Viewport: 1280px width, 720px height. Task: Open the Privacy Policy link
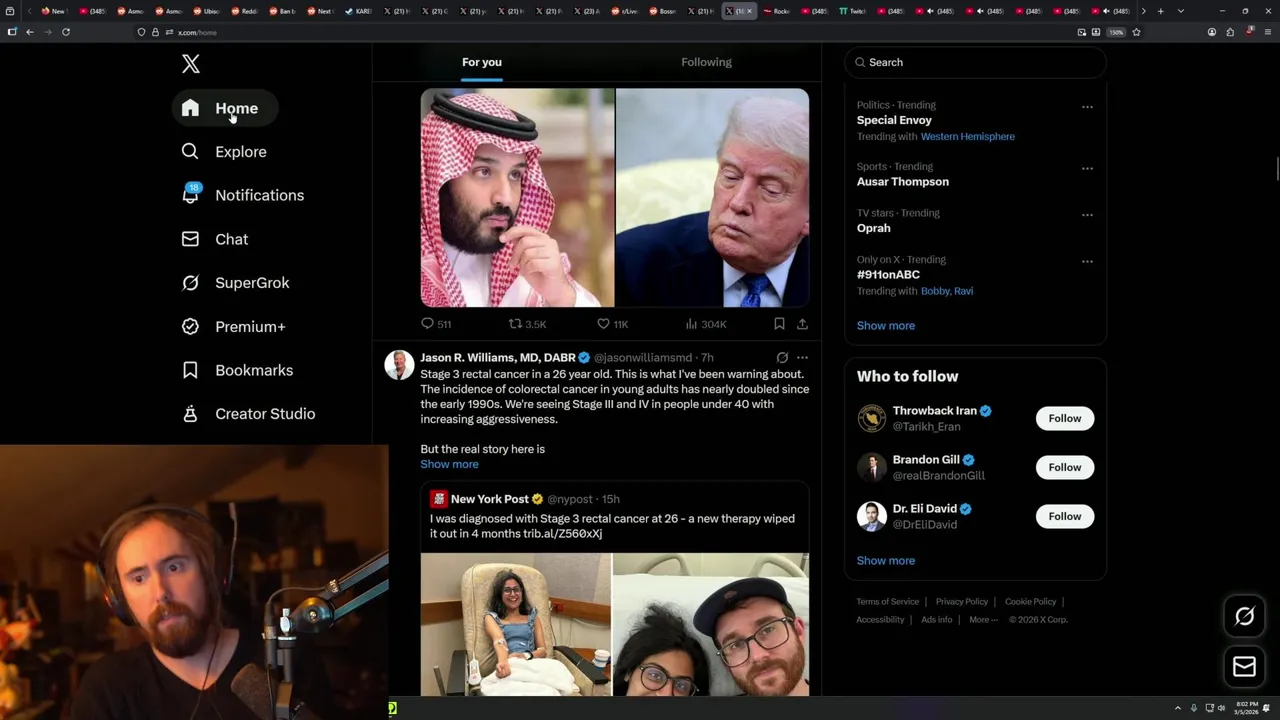click(961, 602)
